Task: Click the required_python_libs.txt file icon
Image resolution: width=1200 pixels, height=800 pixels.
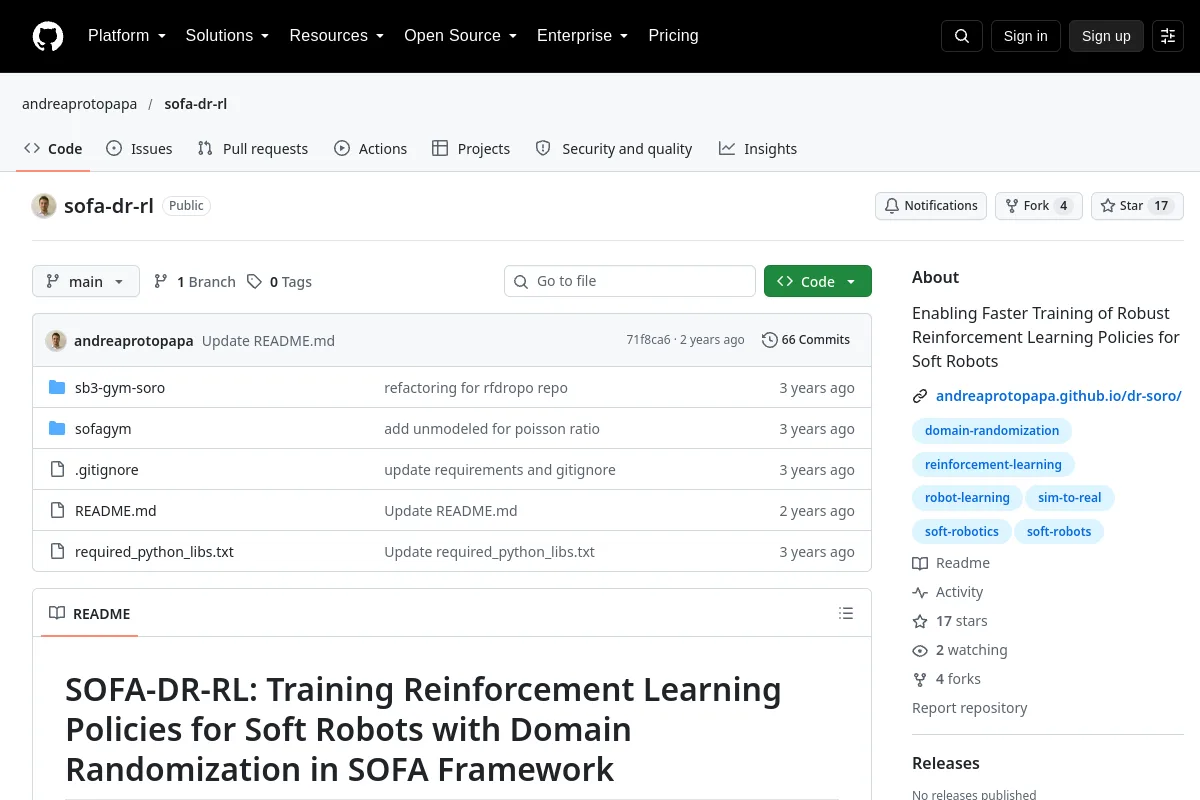Action: 57,551
